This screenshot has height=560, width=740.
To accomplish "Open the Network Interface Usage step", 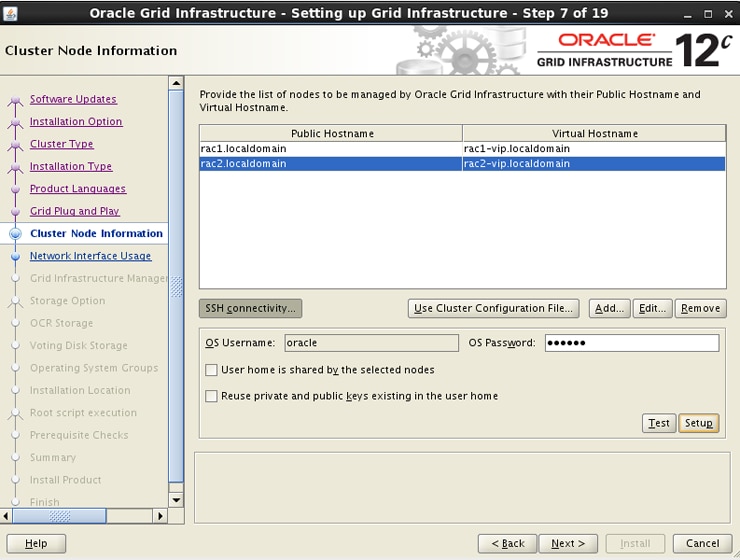I will coord(91,256).
